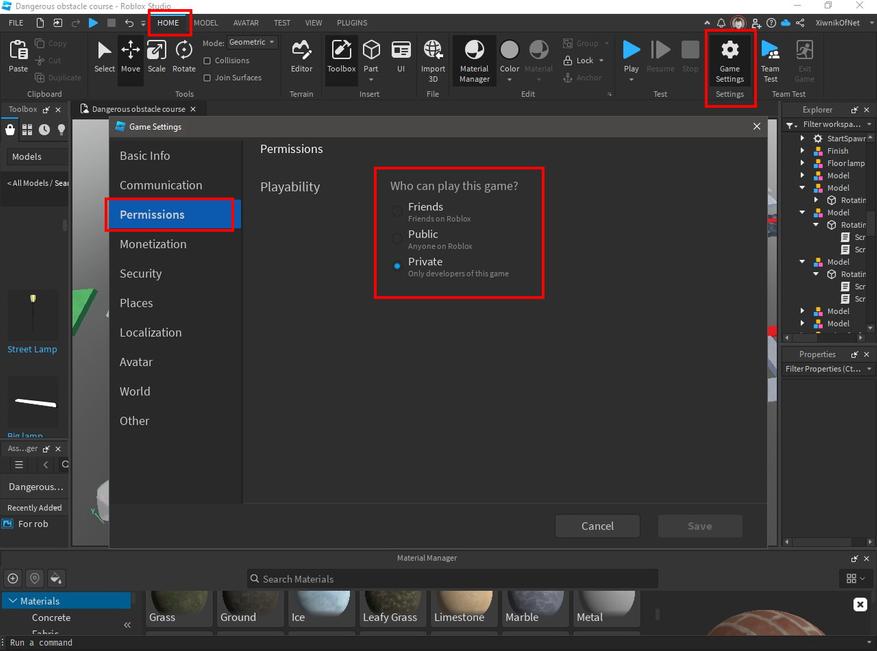
Task: Open the Material Manager ribbon button
Action: (x=474, y=60)
